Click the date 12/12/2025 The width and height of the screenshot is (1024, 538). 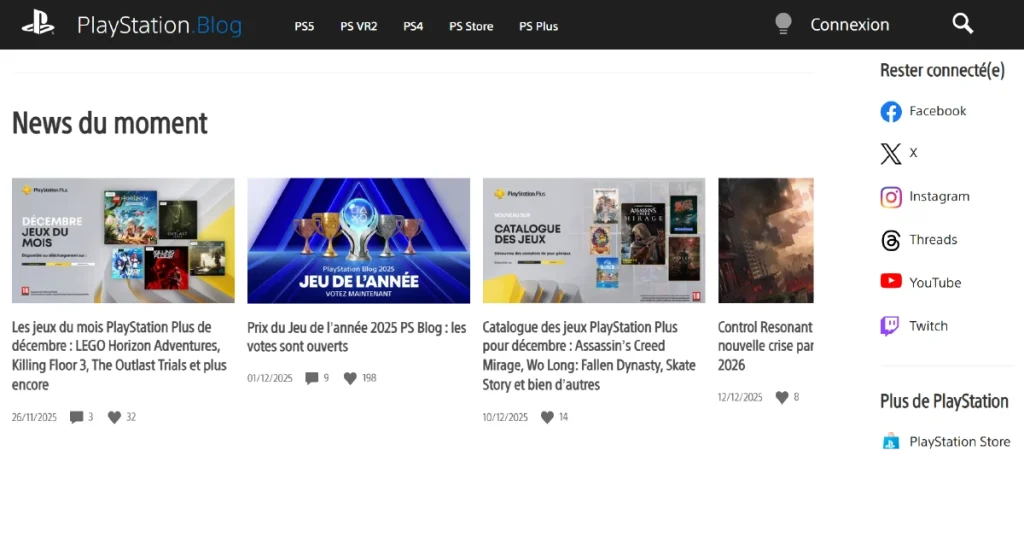click(740, 398)
